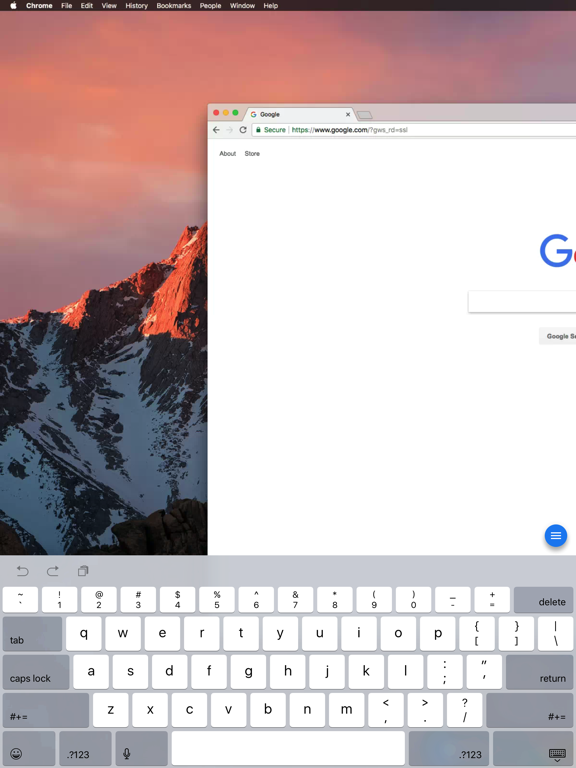
Task: Tap the tab key
Action: coord(32,634)
